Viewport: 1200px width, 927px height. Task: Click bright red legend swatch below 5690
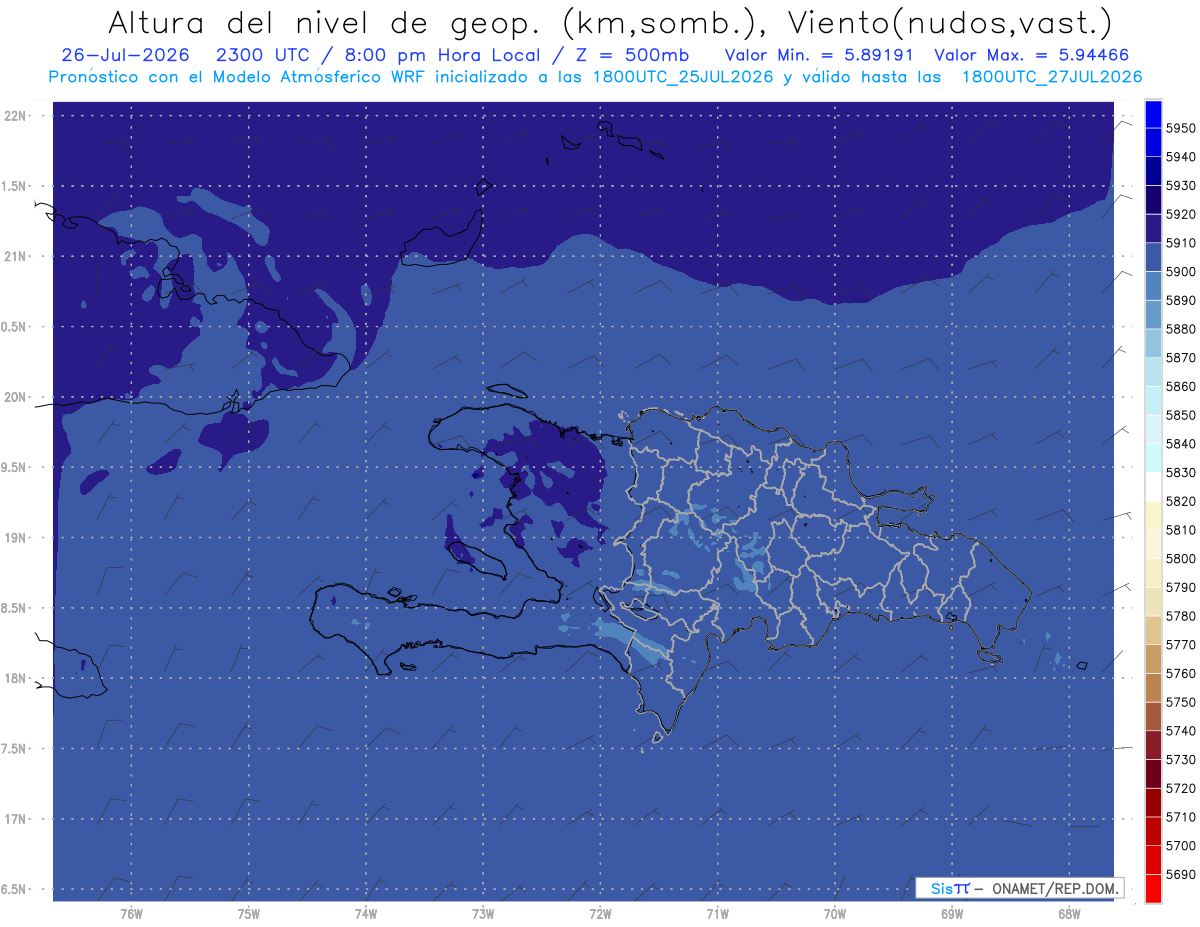pos(1153,888)
